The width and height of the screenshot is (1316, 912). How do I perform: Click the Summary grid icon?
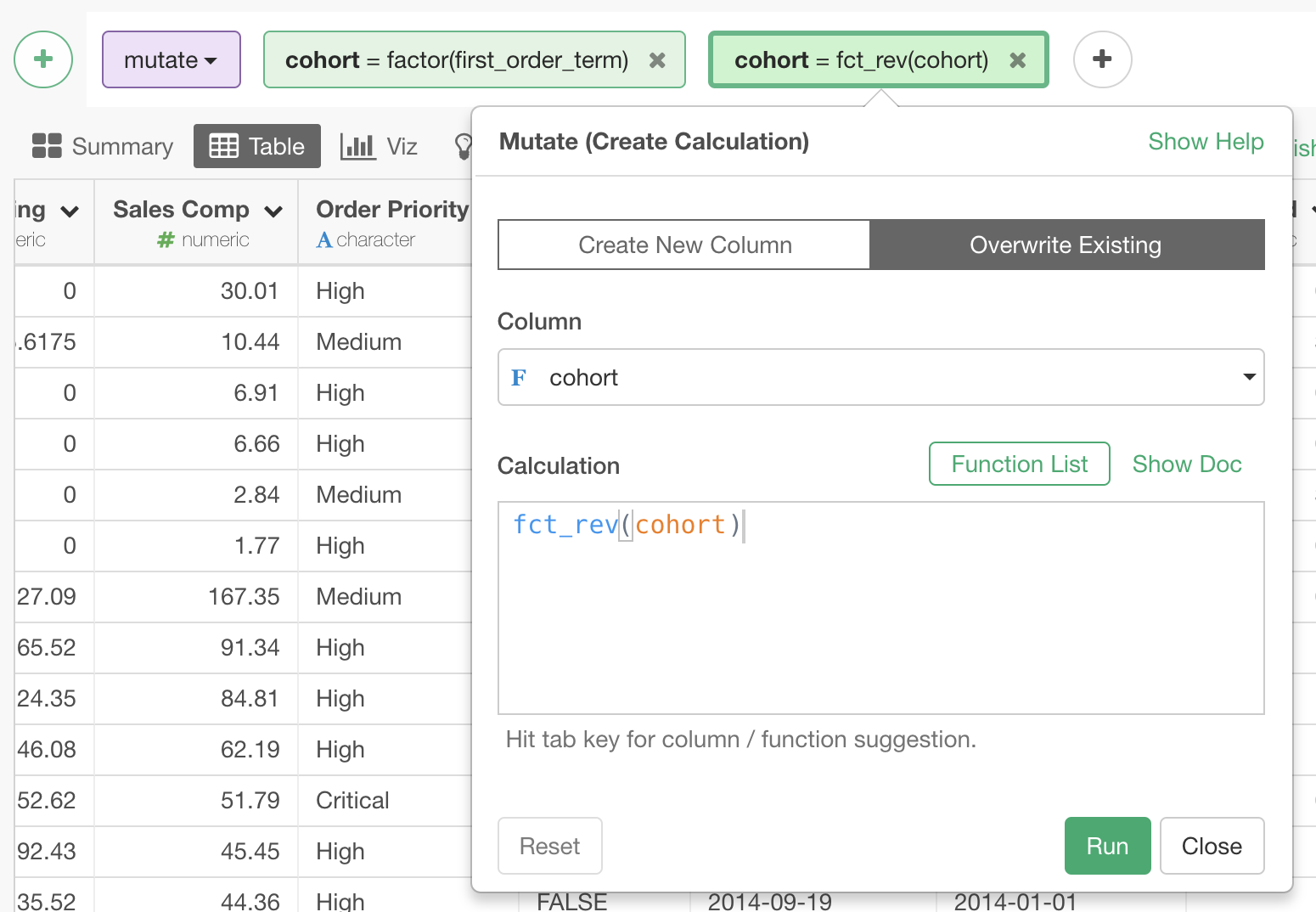47,146
